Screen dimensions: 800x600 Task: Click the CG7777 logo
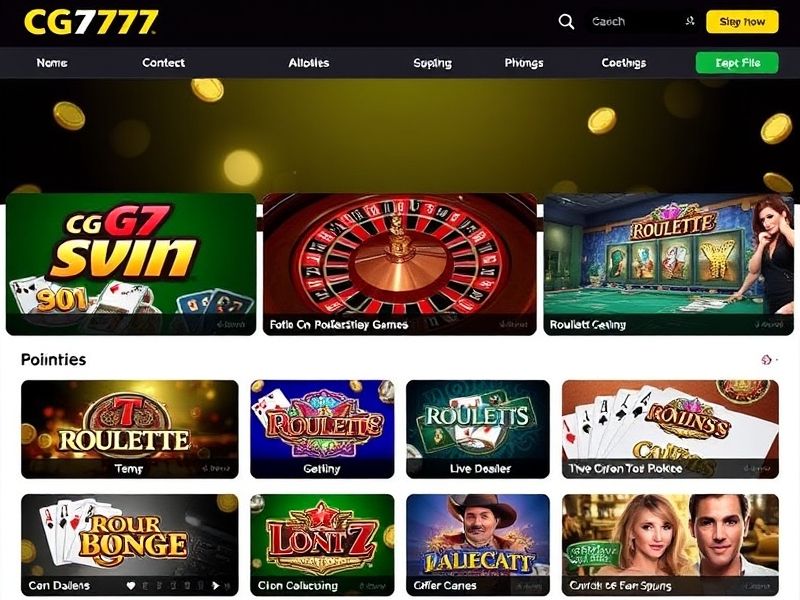[x=91, y=22]
